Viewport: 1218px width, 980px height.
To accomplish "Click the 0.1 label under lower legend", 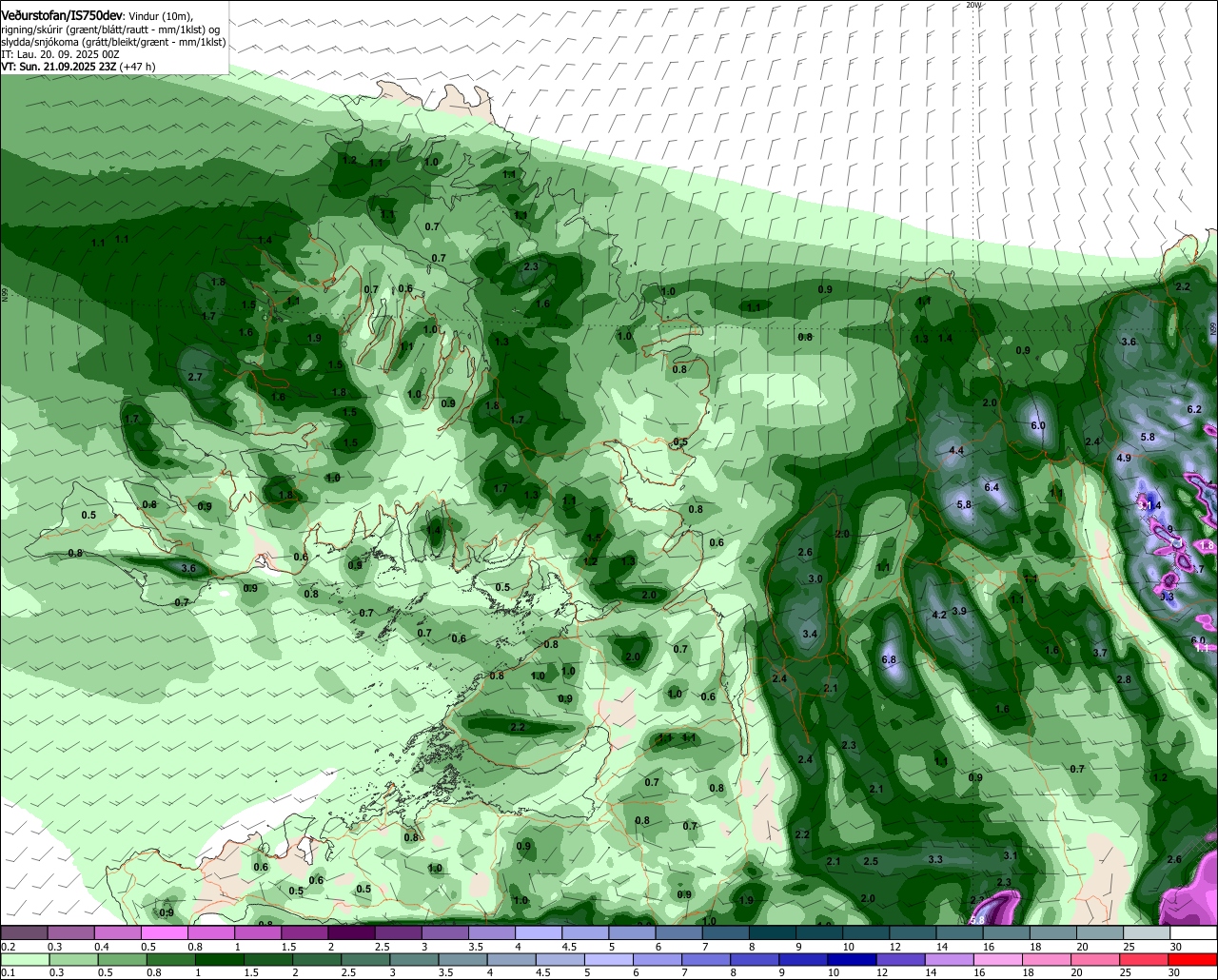I will click(8, 973).
